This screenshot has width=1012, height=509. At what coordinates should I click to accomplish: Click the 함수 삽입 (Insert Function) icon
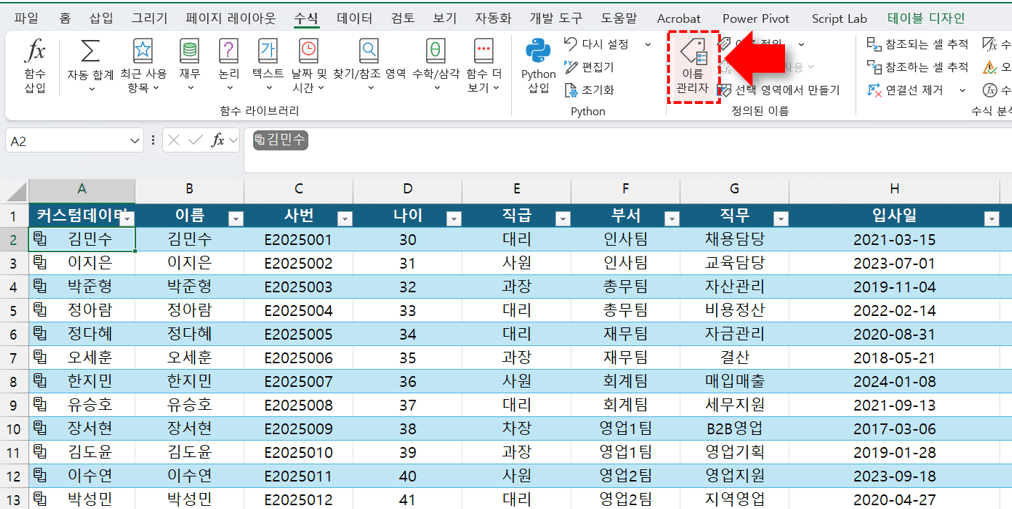[35, 52]
